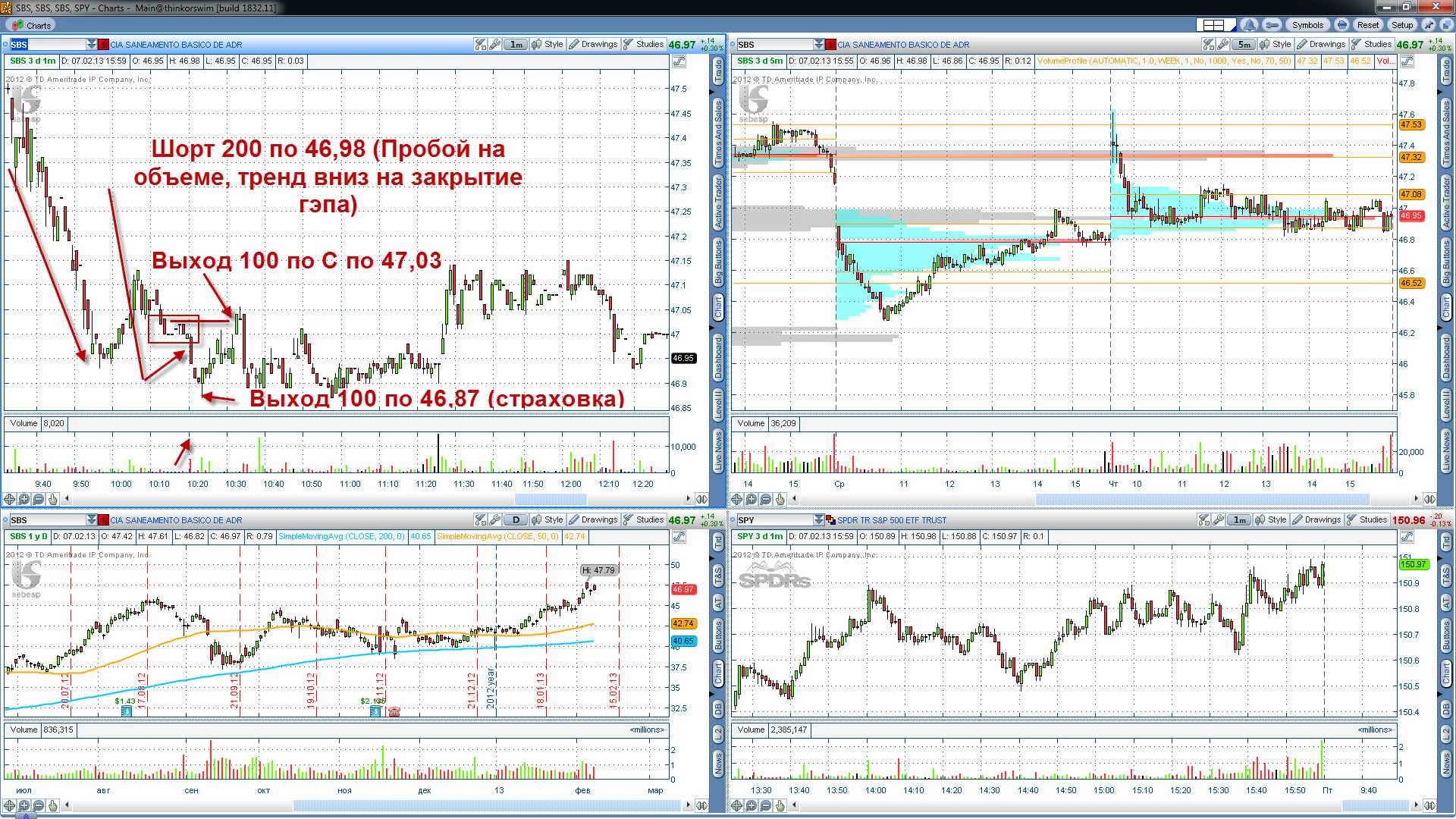Open Active Trader side tab on top-left chart
1456x819 pixels.
click(718, 202)
